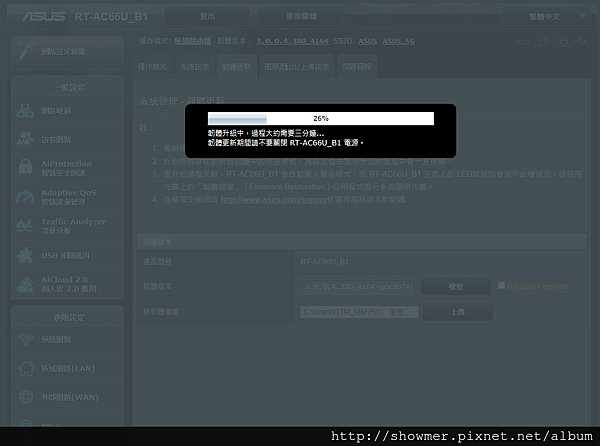The height and width of the screenshot is (446, 600).
Task: Click the Logout button
Action: 207,16
